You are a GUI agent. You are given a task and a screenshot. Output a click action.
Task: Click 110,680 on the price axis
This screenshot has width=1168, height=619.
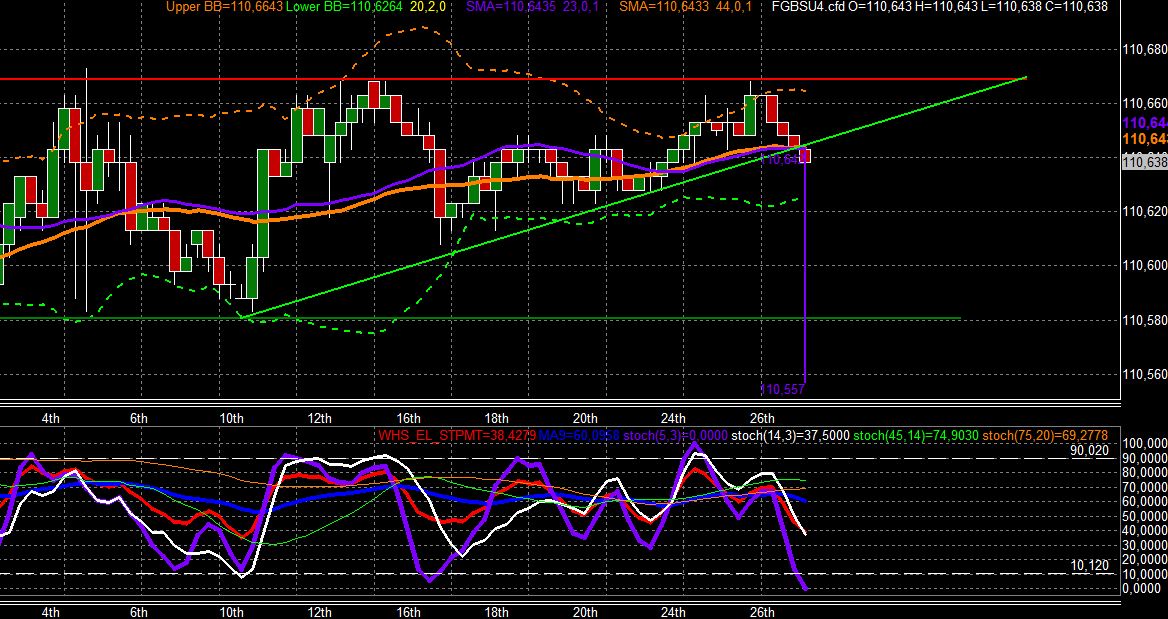click(x=1144, y=50)
